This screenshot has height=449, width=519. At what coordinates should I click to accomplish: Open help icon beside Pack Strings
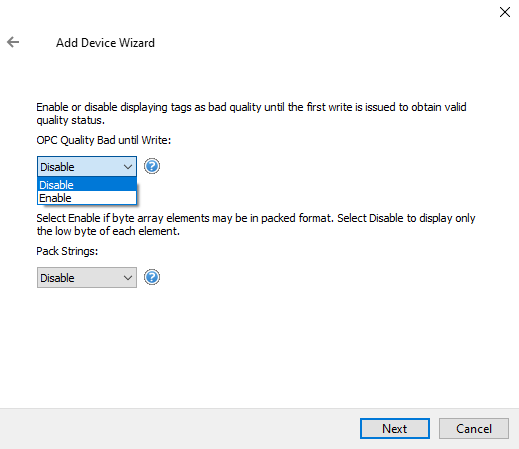pyautogui.click(x=152, y=277)
